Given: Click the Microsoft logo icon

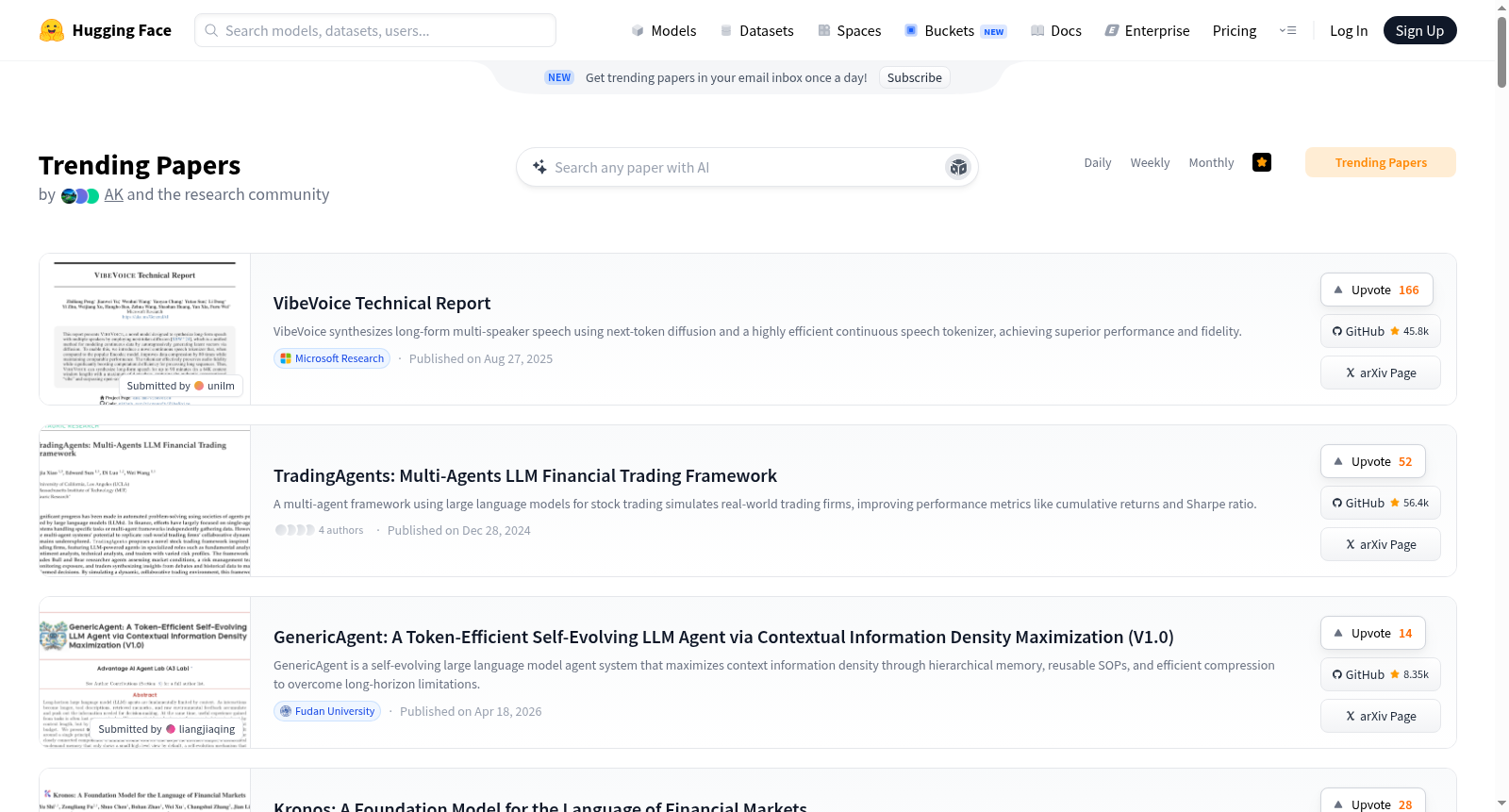Looking at the screenshot, I should coord(286,358).
